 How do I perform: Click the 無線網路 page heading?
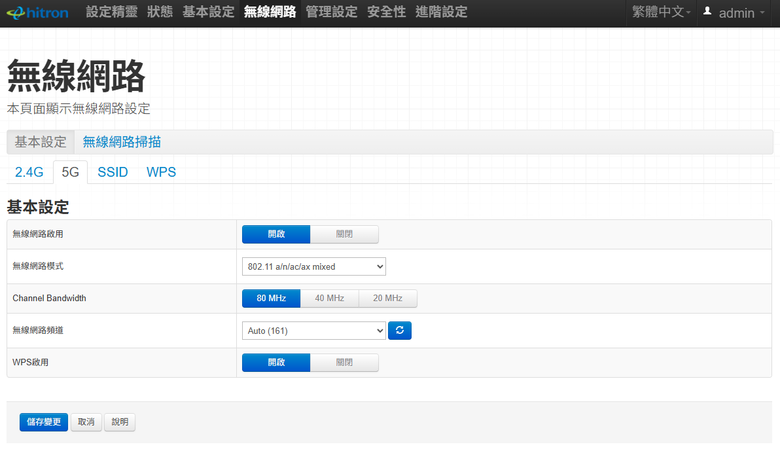coord(76,76)
